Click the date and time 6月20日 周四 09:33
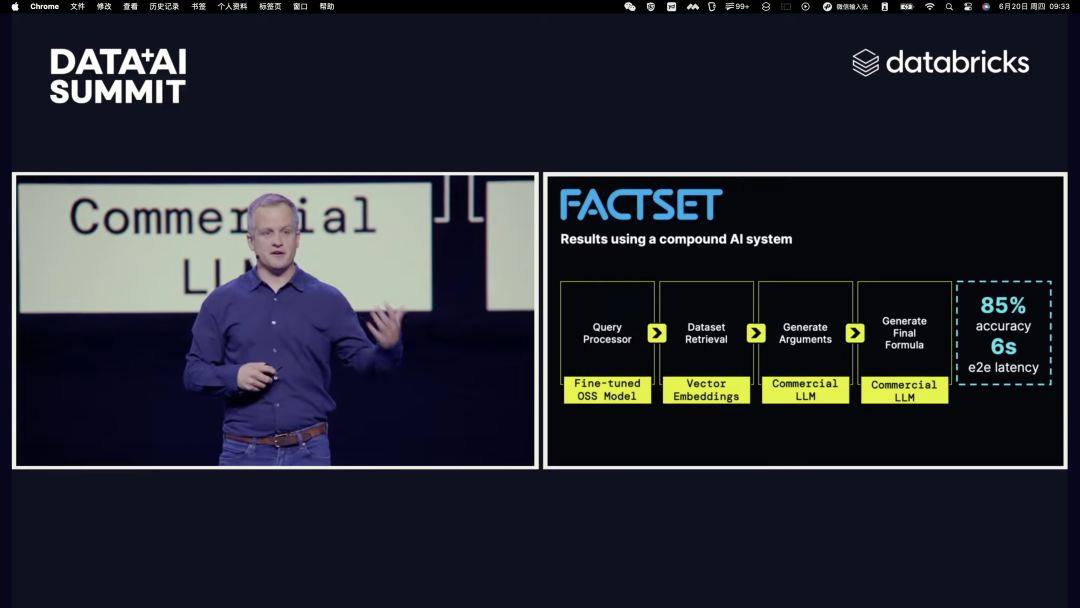 tap(1034, 6)
